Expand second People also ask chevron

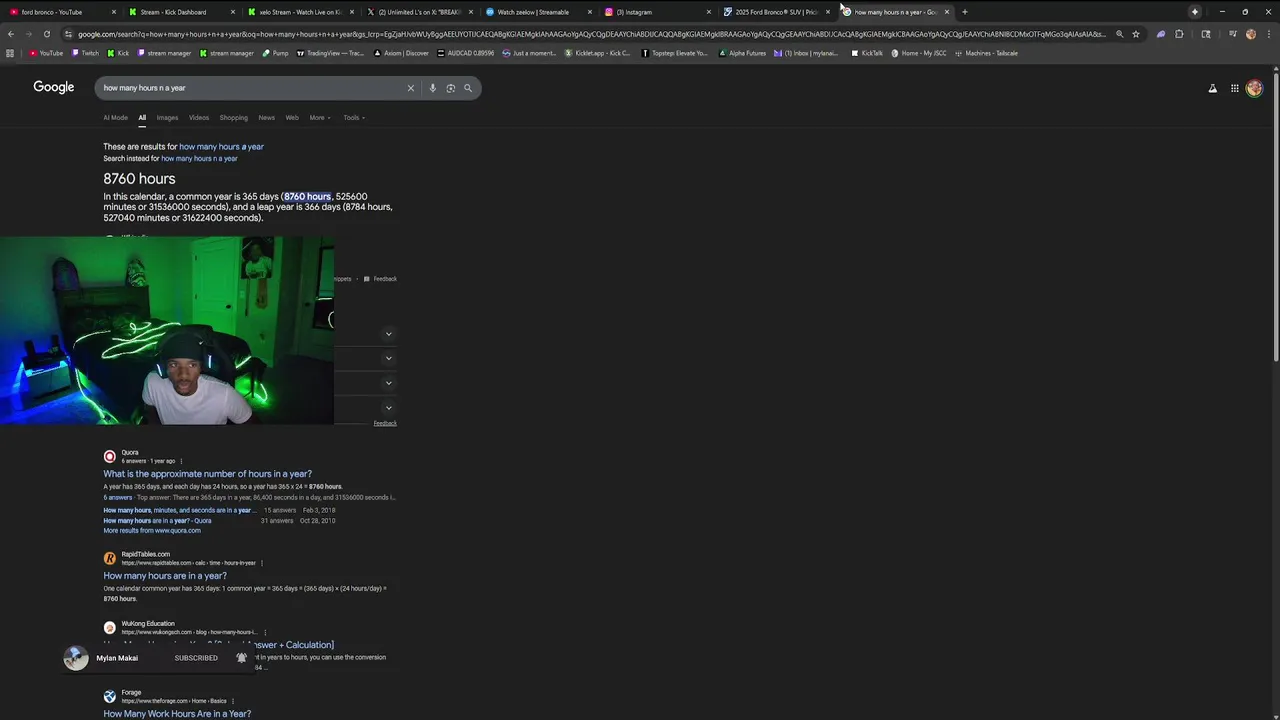(389, 358)
